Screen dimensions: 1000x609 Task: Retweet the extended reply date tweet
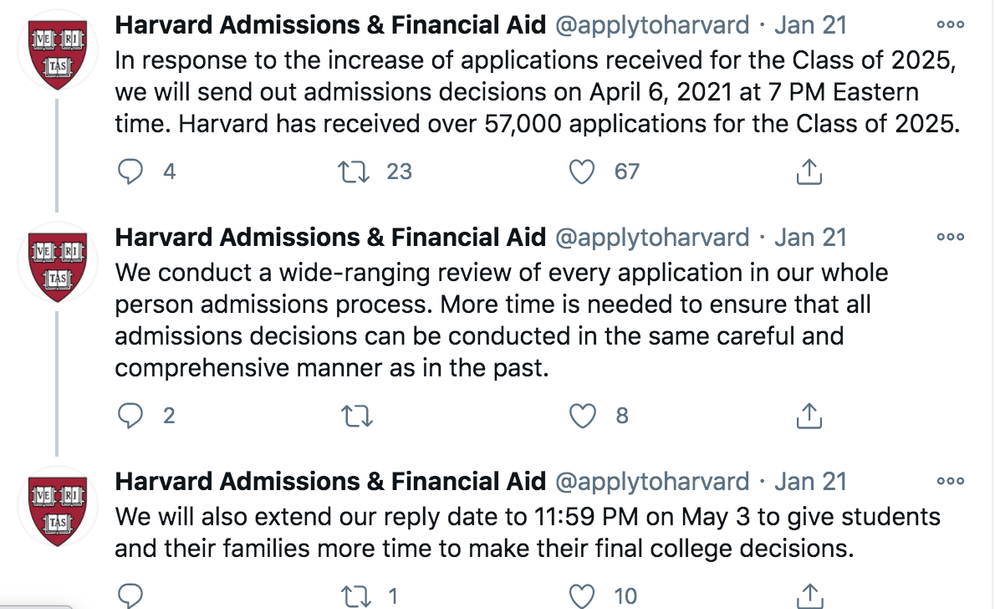[355, 596]
